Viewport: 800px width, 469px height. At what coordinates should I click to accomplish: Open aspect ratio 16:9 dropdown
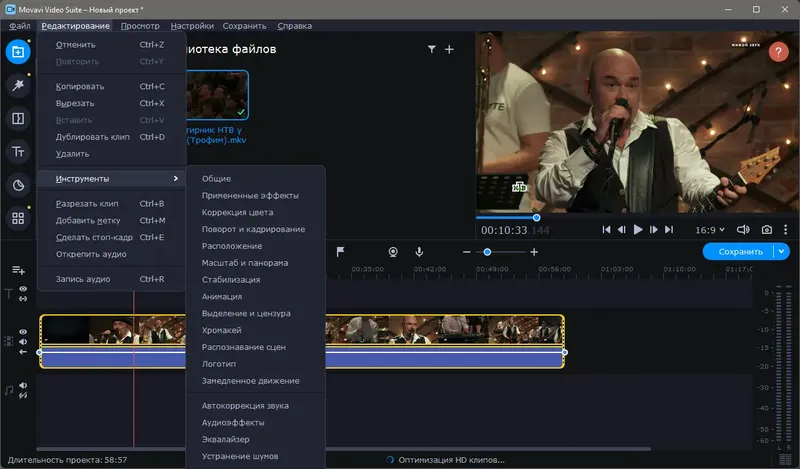click(x=710, y=230)
